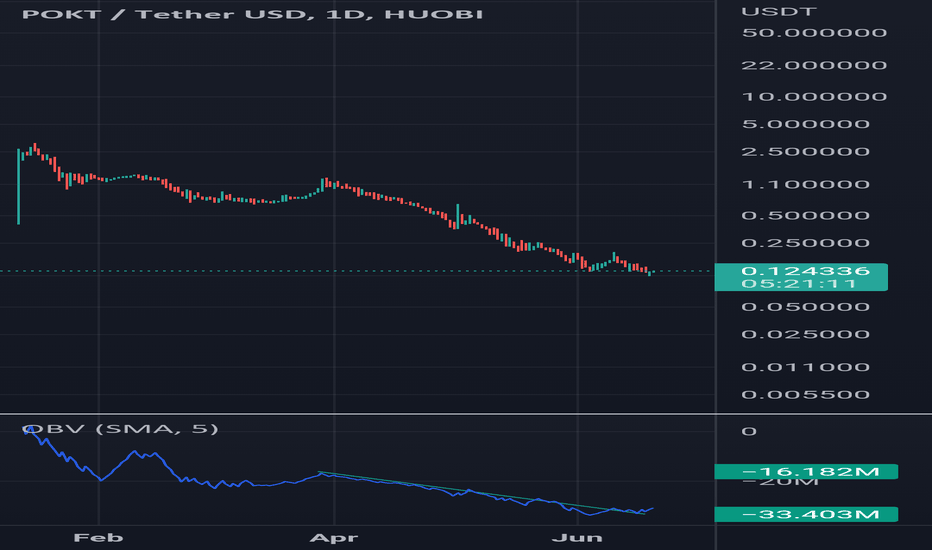932x550 pixels.
Task: Click the OBV (SMA, 5) indicator label
Action: tap(120, 429)
